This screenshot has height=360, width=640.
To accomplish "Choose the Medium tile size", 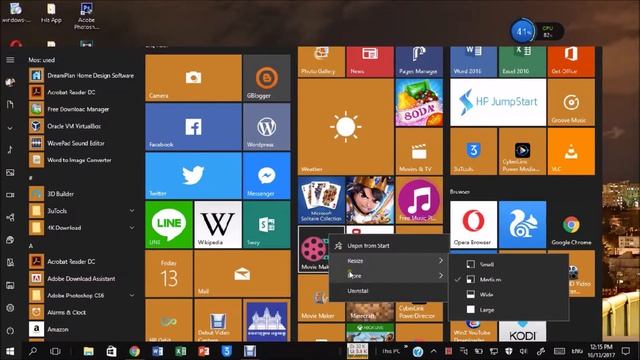I will point(509,280).
